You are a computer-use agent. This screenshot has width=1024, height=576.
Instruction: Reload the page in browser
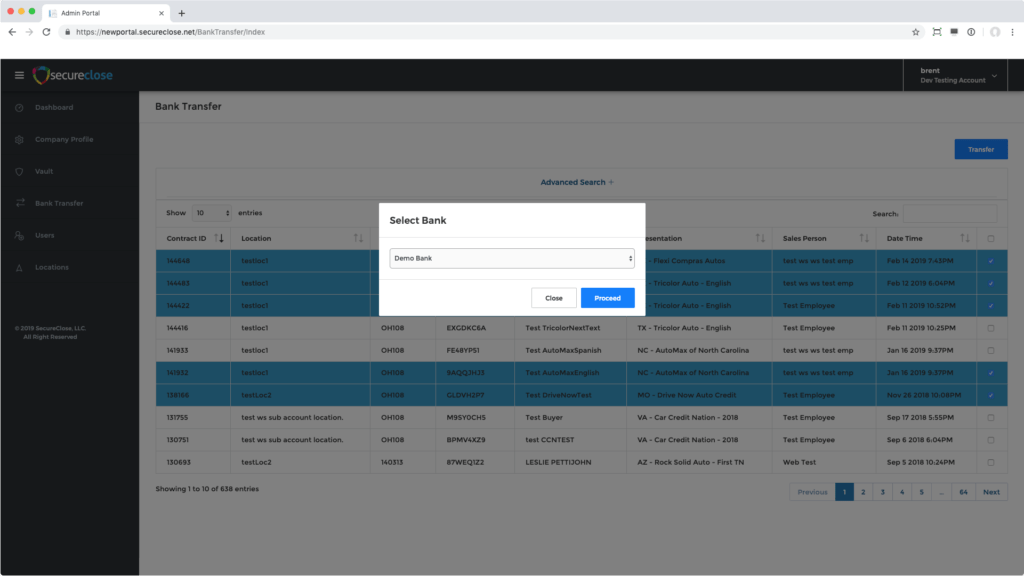[x=47, y=32]
